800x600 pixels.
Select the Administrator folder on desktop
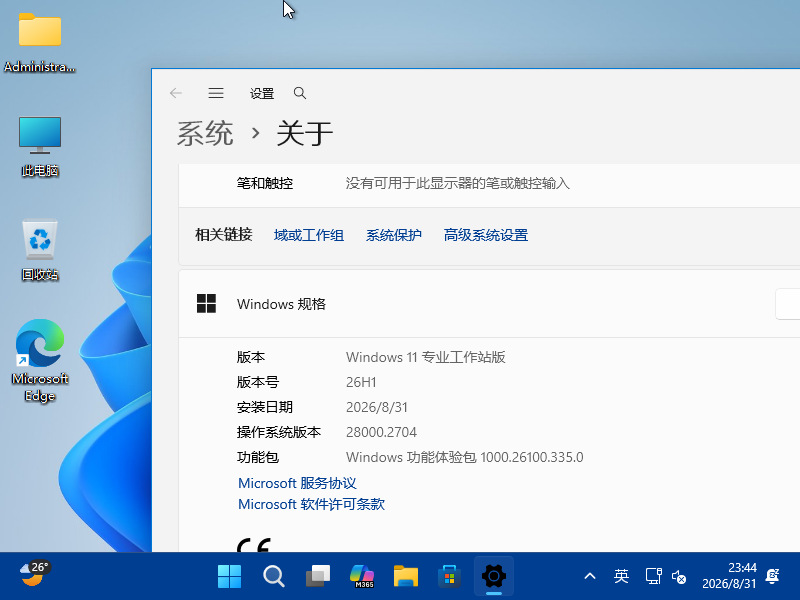[40, 43]
